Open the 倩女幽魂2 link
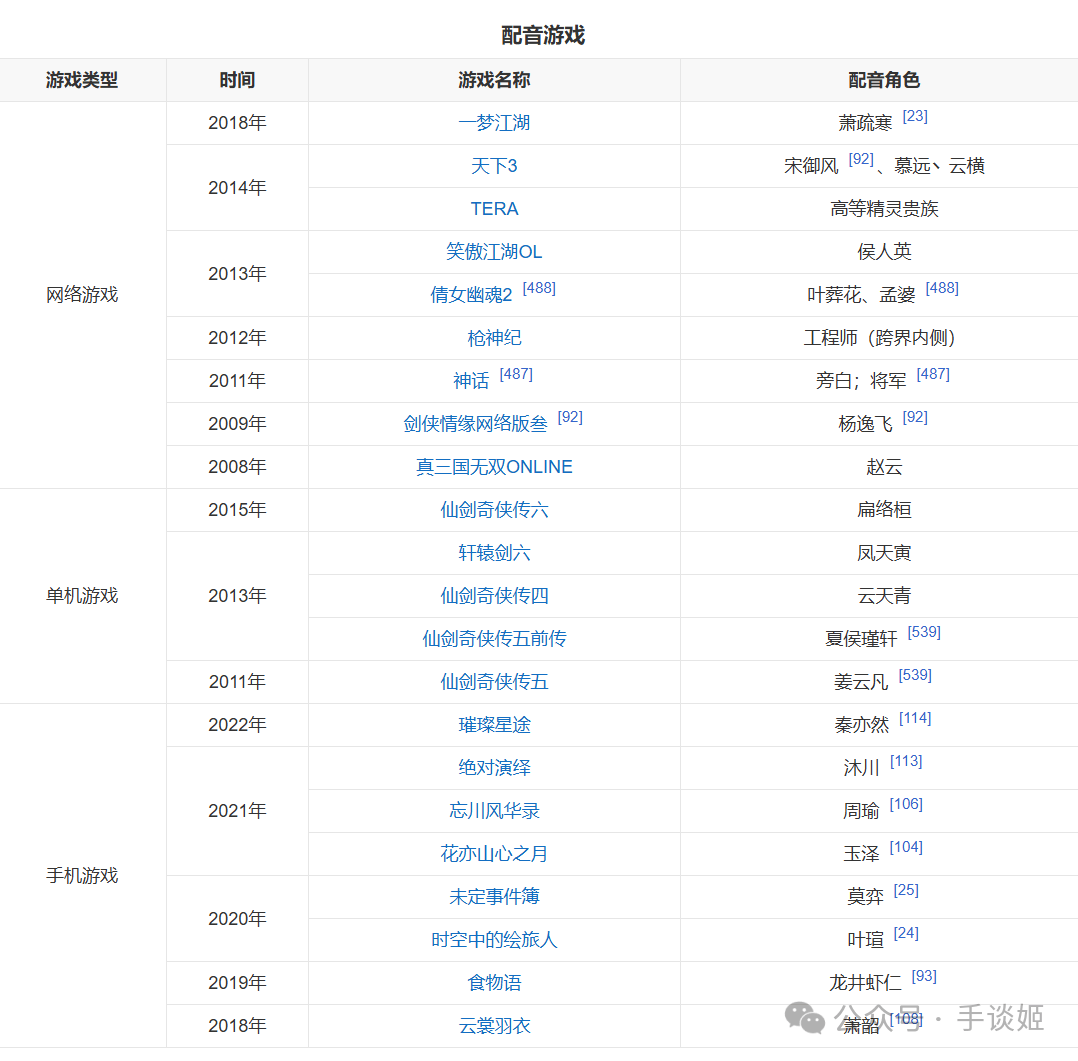The image size is (1078, 1061). tap(471, 295)
